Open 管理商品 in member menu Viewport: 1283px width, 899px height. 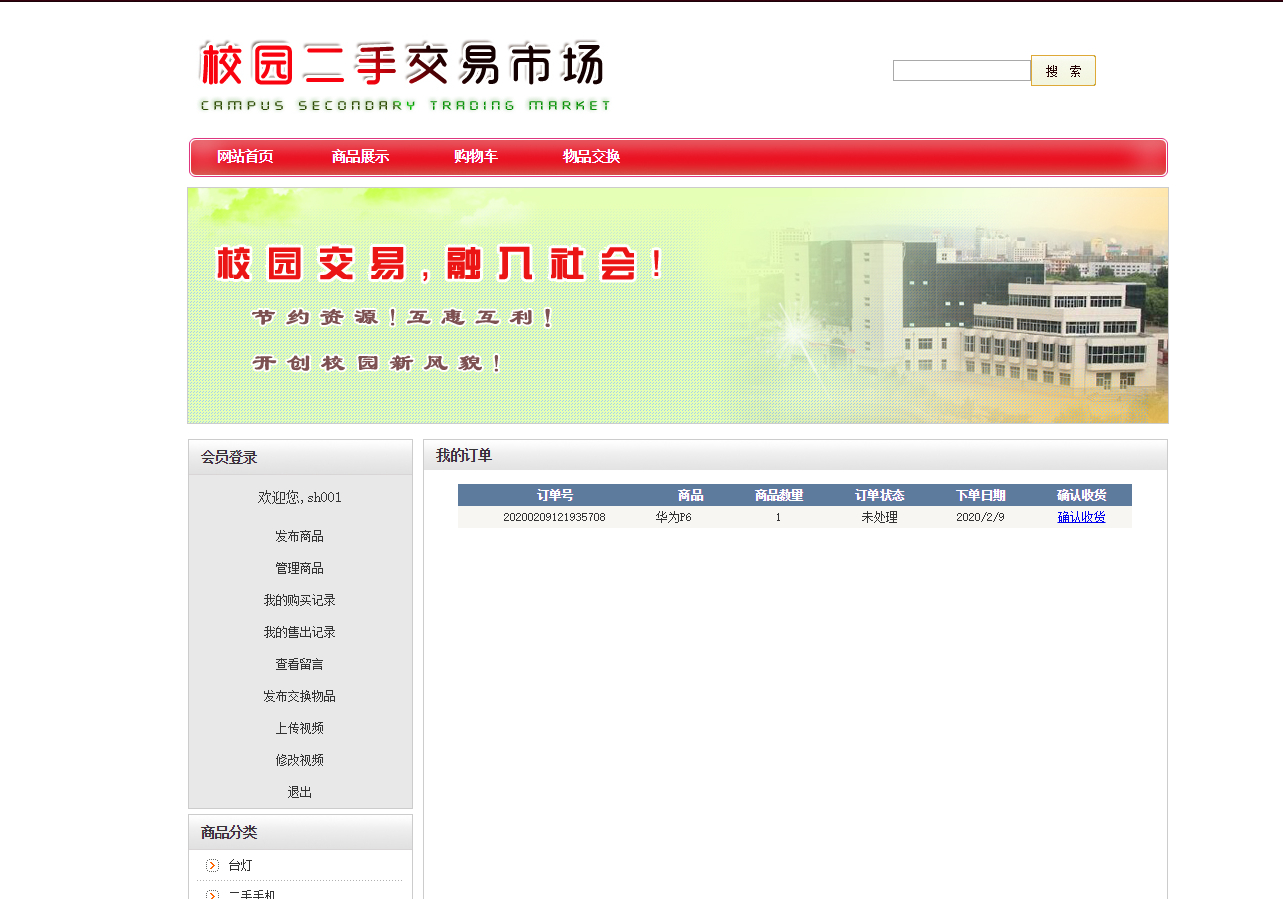coord(300,568)
